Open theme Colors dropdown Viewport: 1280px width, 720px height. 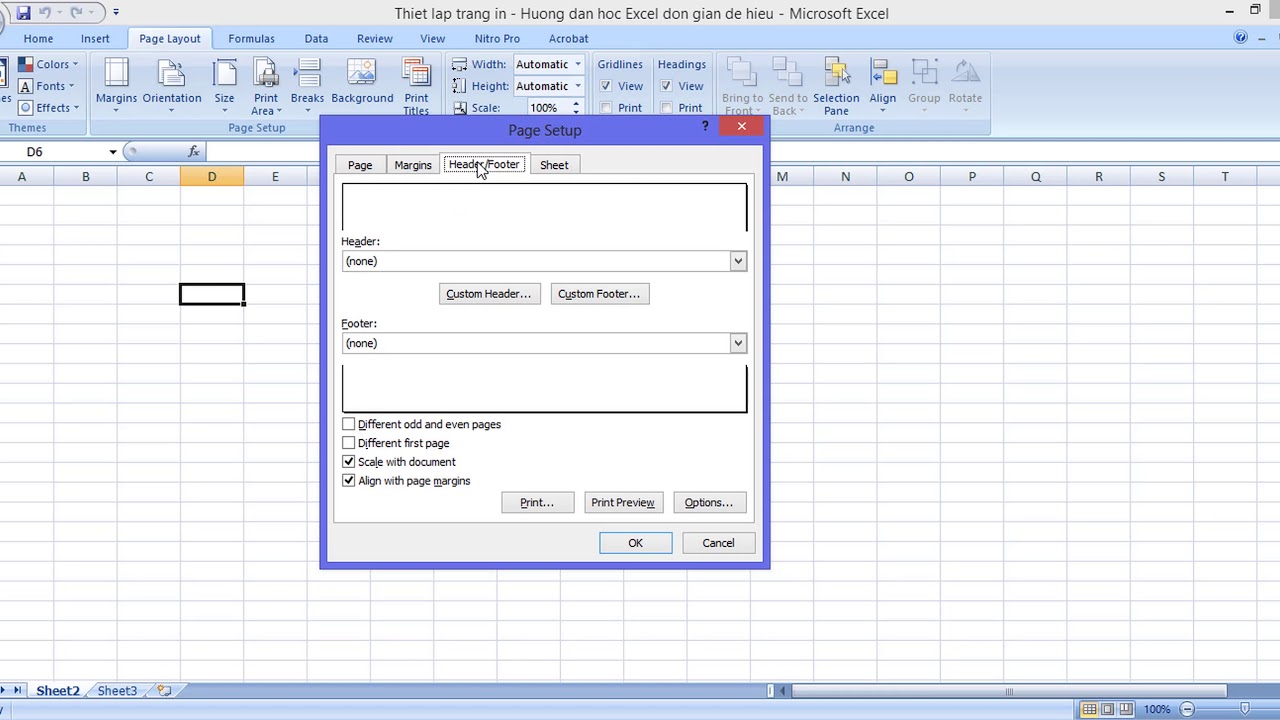tap(48, 64)
